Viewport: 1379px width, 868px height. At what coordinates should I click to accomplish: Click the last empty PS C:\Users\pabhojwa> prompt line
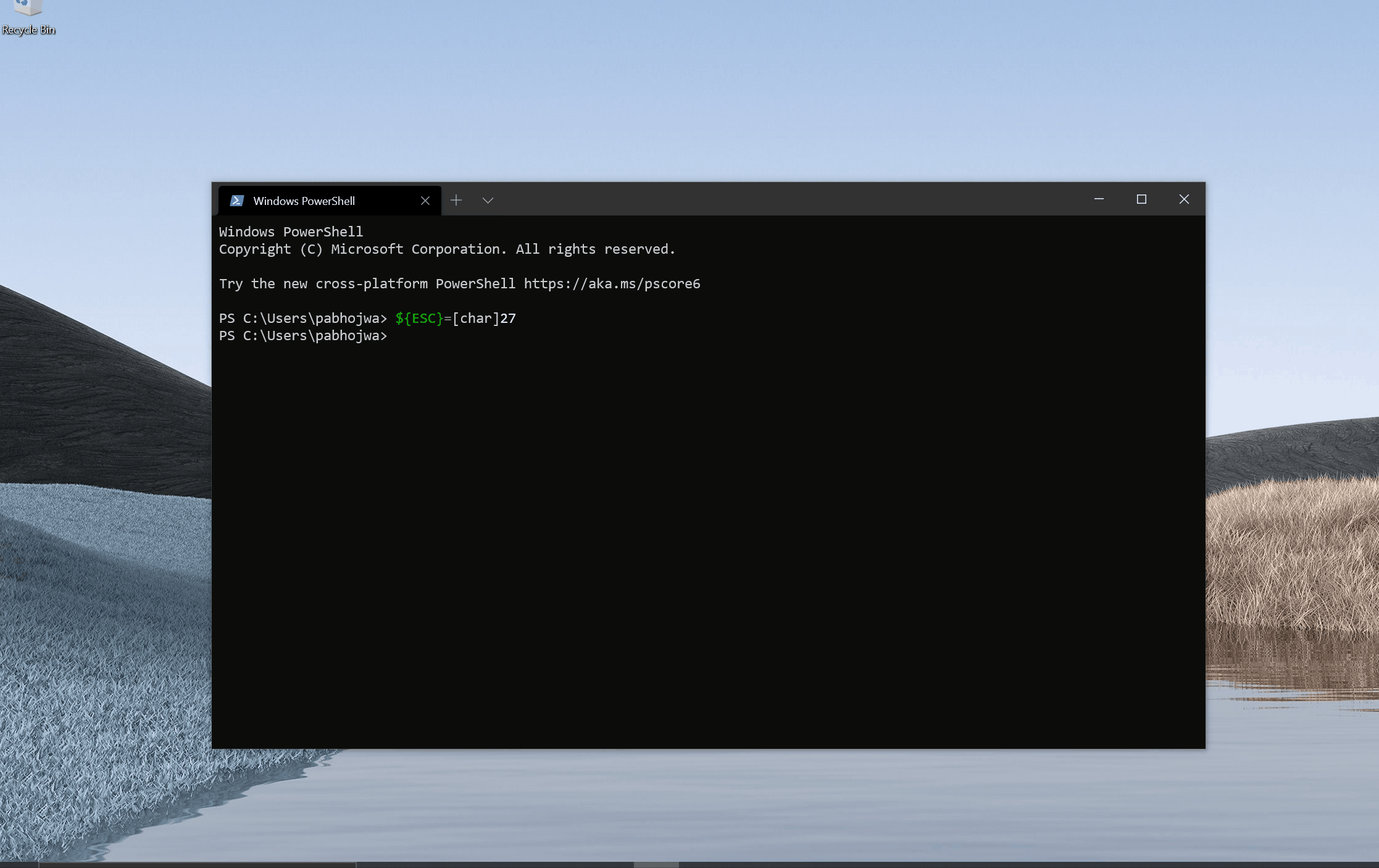pos(303,336)
